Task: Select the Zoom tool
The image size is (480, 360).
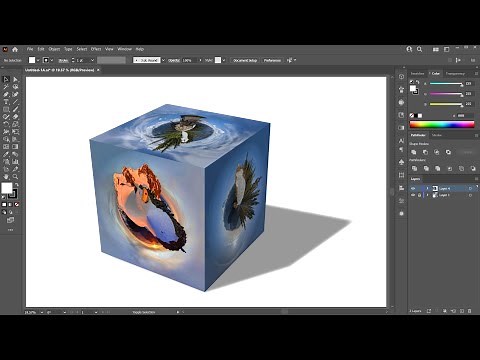Action: pos(15,177)
